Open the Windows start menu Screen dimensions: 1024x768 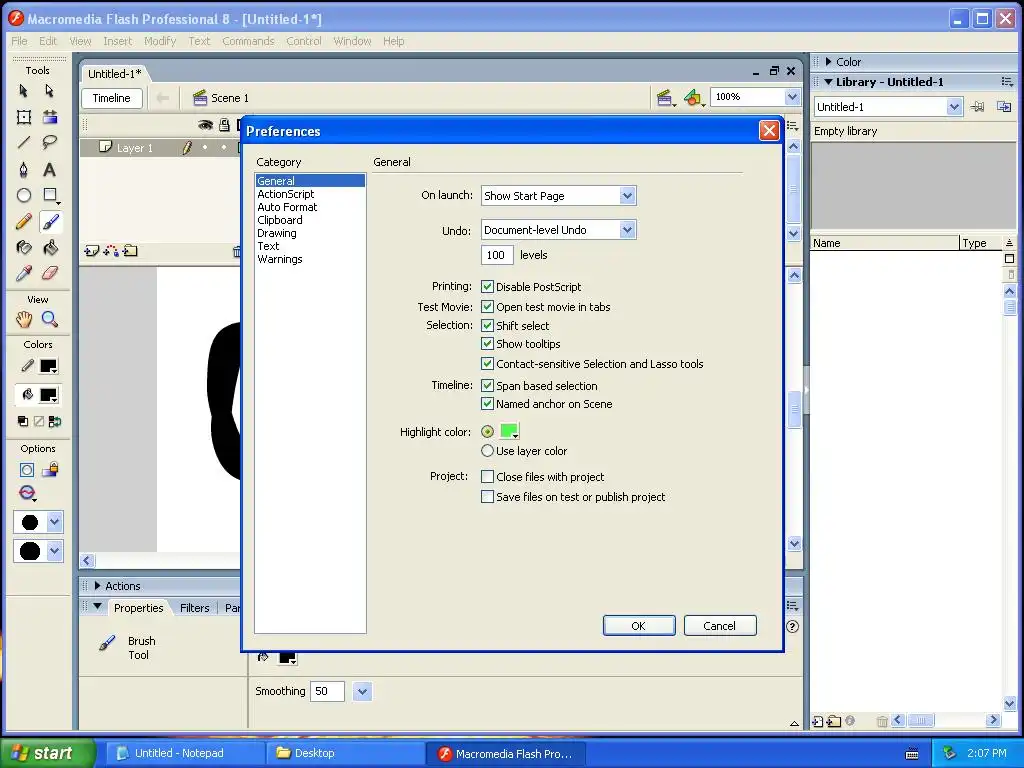tap(47, 753)
